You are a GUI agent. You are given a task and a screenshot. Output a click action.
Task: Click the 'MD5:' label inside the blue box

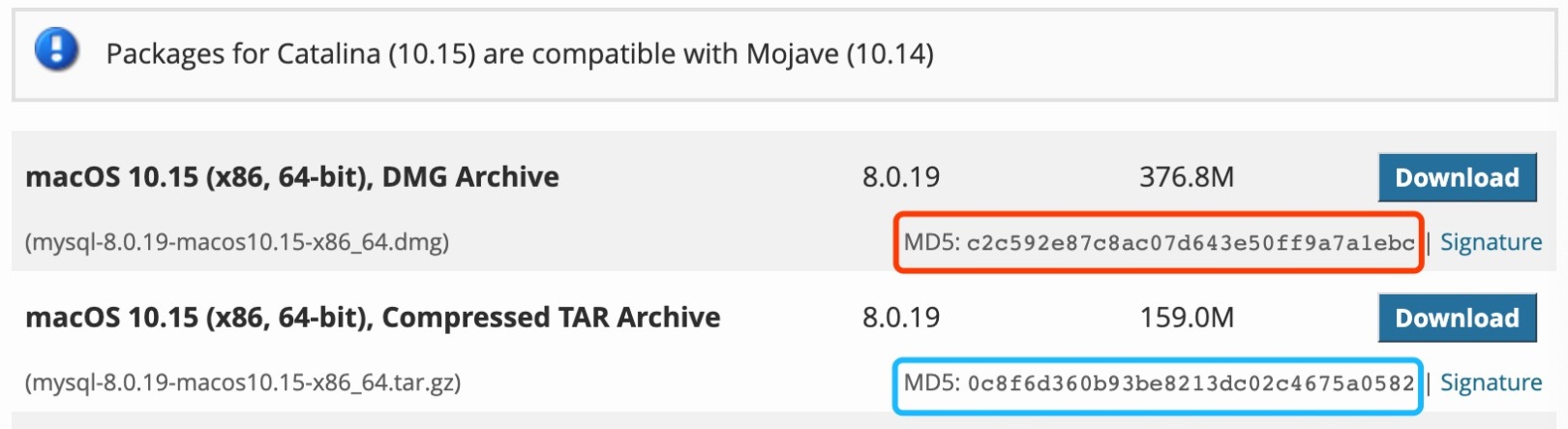coord(932,383)
